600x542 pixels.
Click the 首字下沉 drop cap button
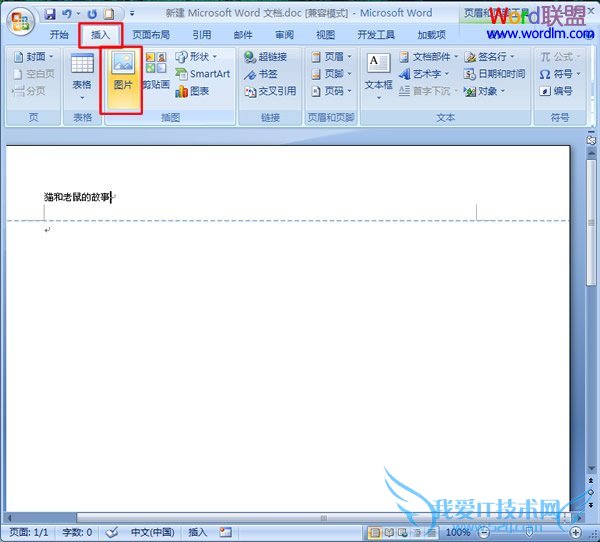[x=429, y=91]
